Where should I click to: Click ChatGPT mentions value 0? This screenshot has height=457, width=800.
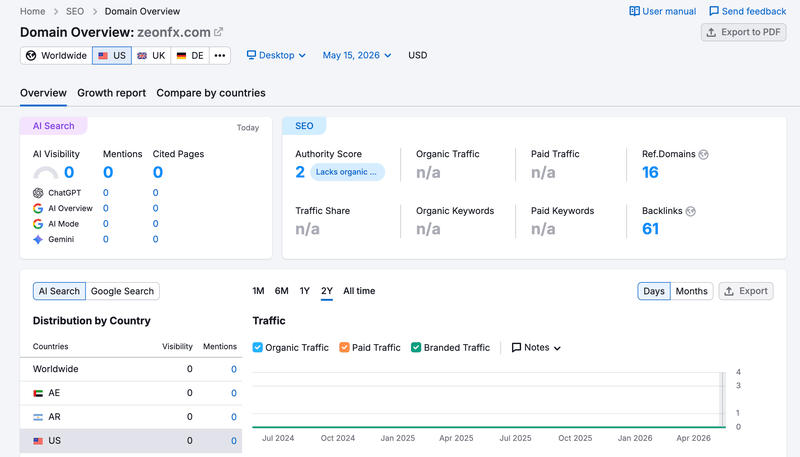[x=106, y=193]
